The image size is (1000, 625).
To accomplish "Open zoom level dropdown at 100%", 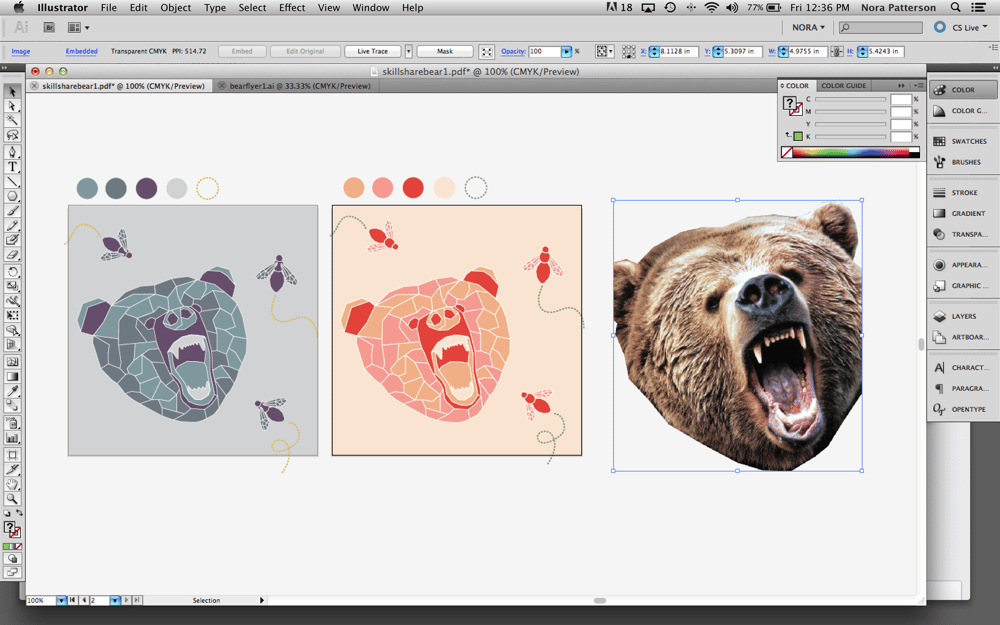I will tap(61, 600).
